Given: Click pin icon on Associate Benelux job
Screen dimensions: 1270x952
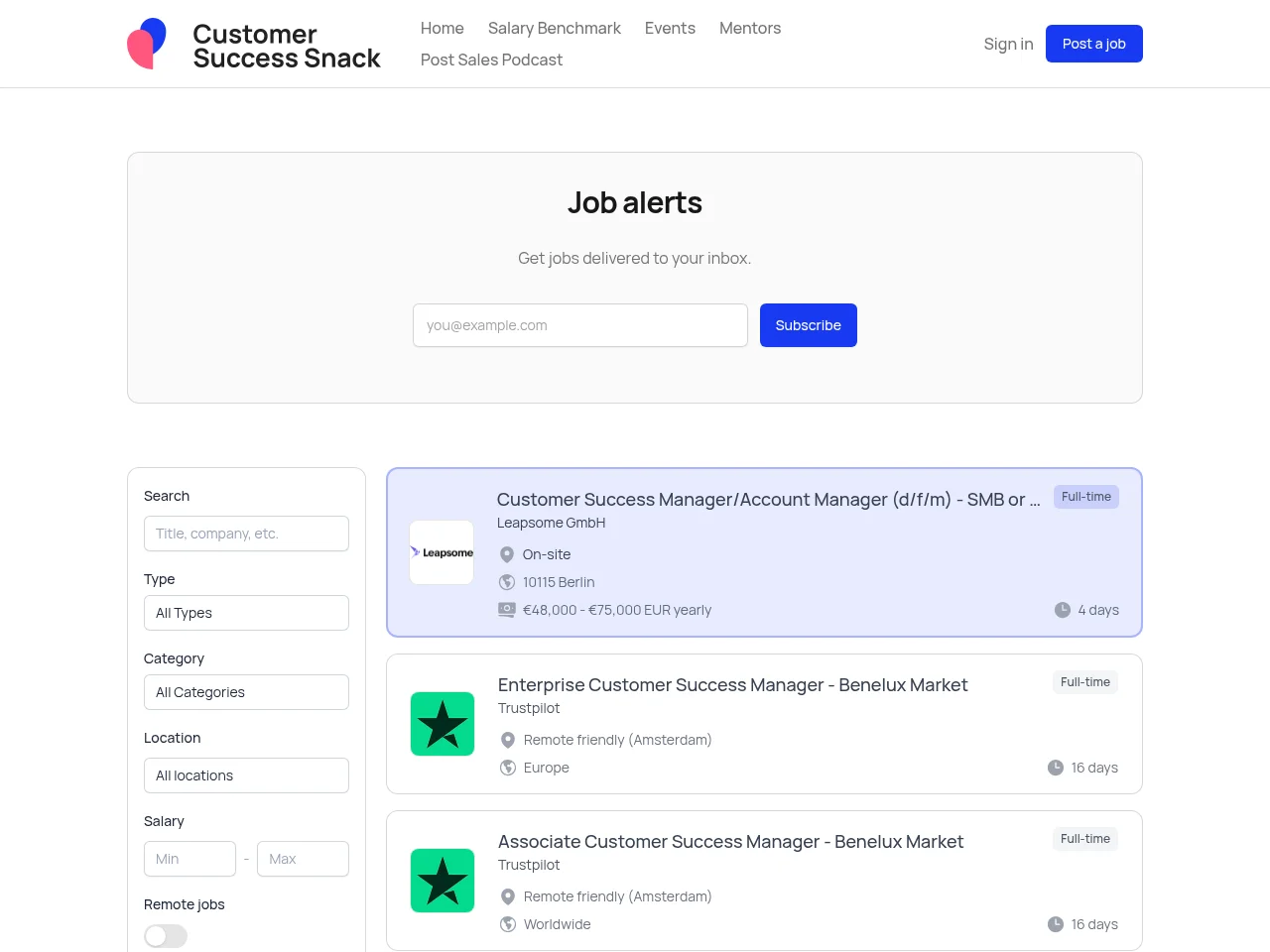Looking at the screenshot, I should click(508, 896).
